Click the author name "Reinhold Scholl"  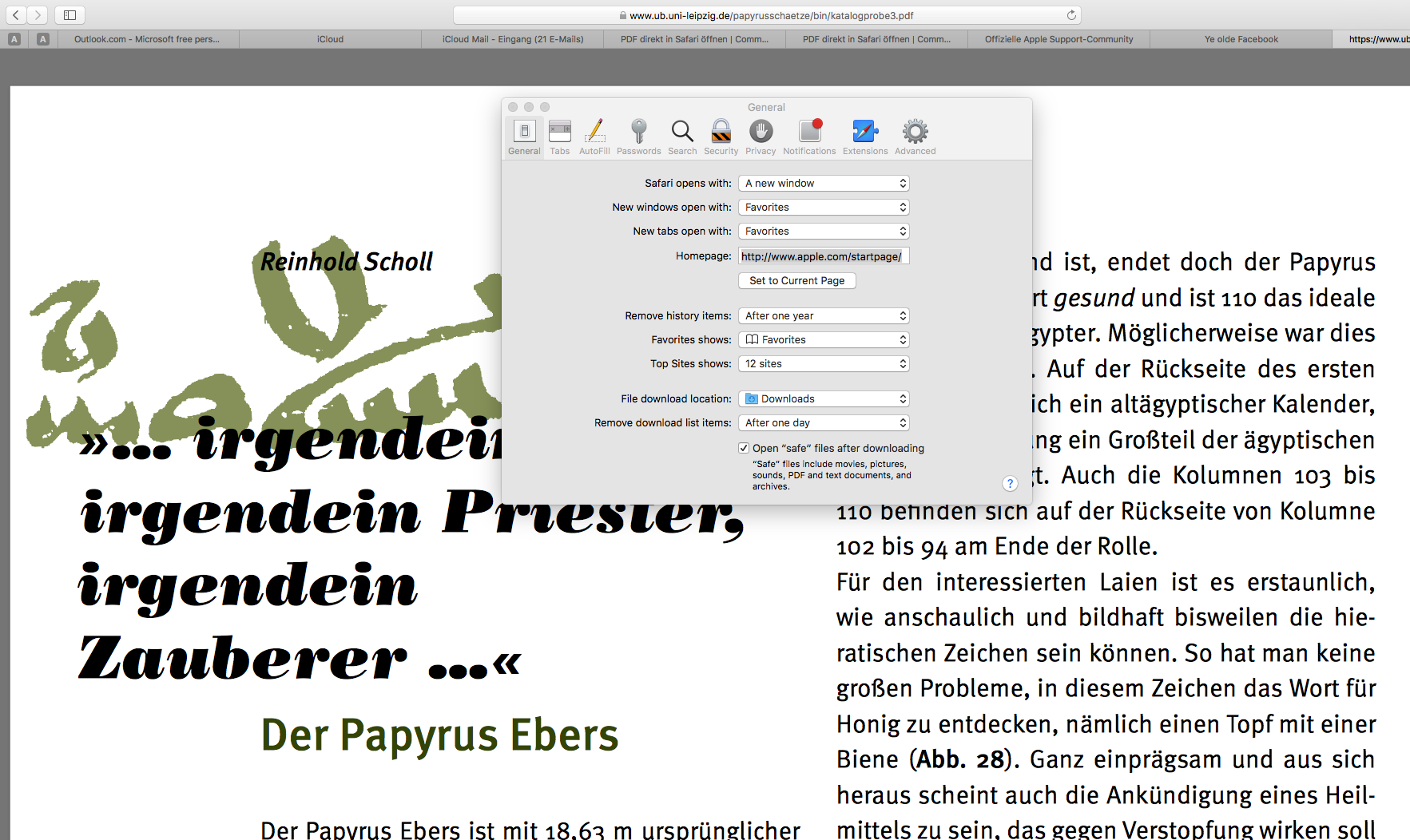[x=347, y=261]
